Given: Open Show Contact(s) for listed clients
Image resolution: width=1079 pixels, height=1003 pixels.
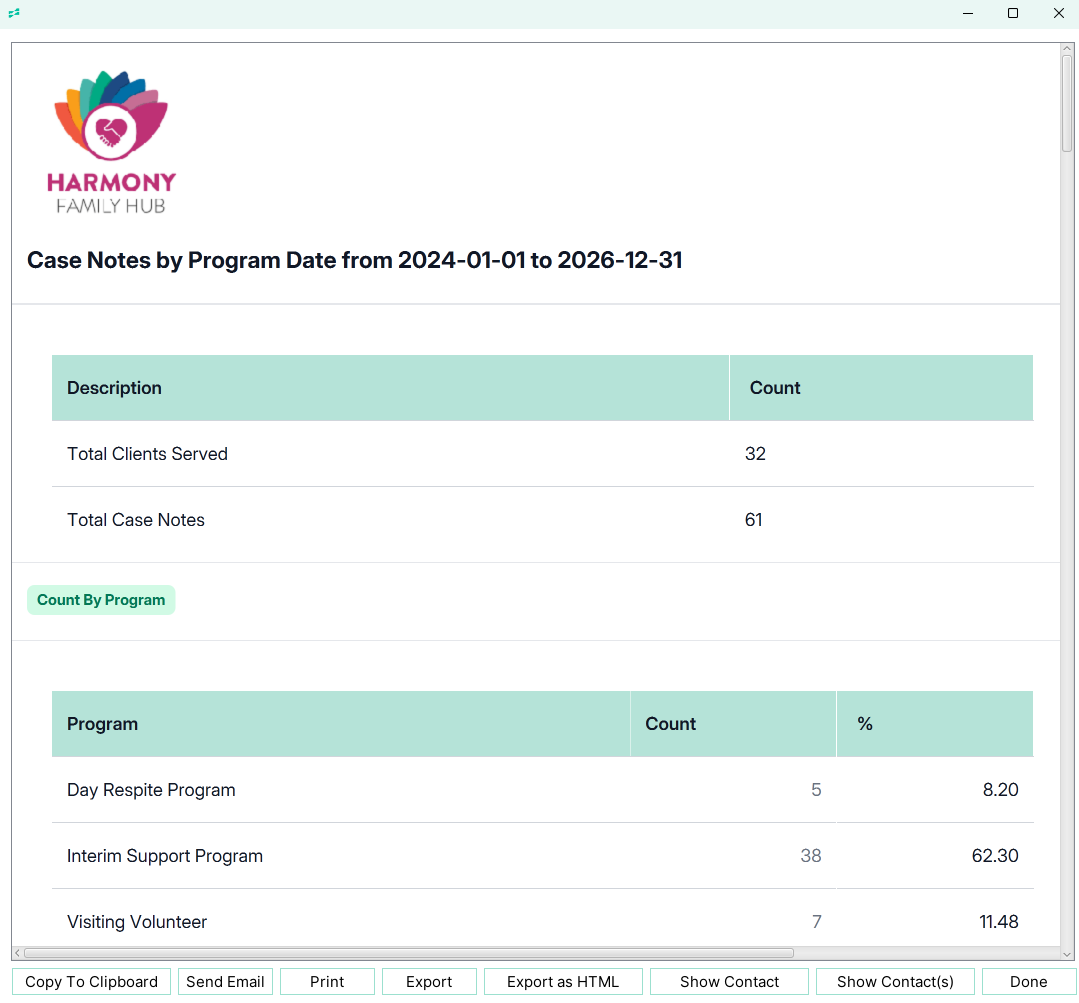Looking at the screenshot, I should (895, 981).
